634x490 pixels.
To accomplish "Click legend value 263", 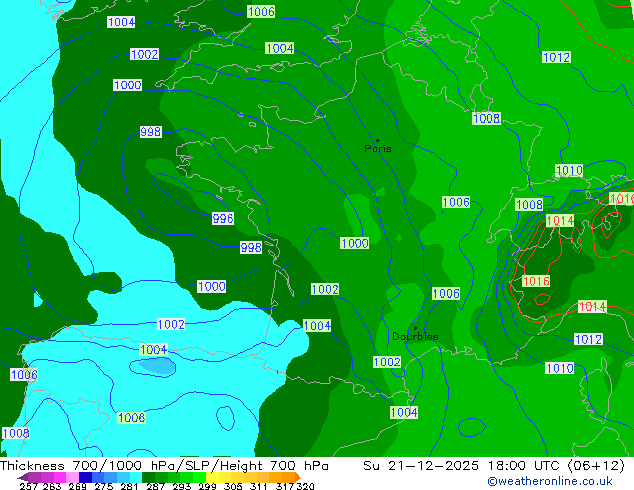I will 51,486.
